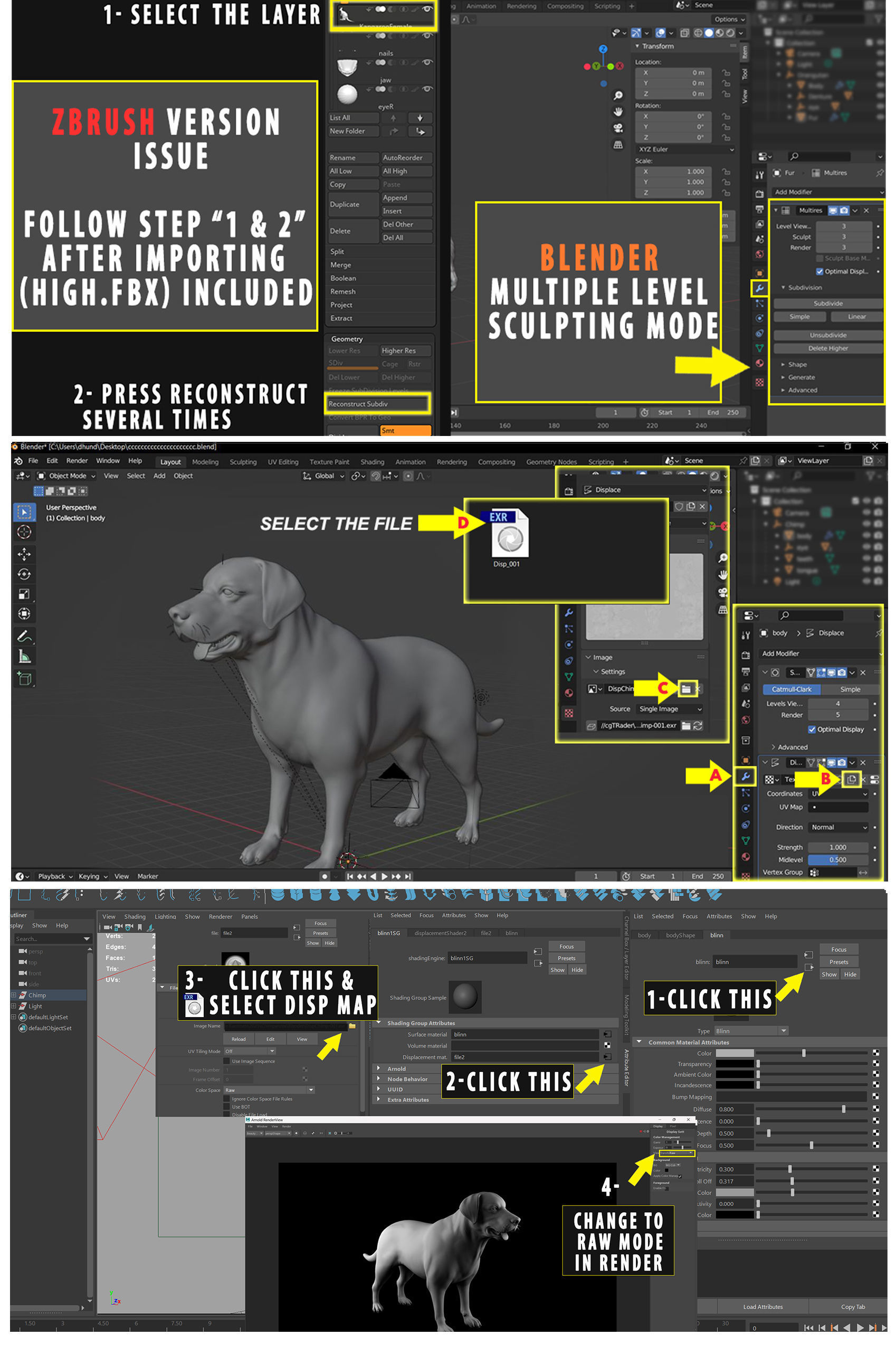Click grey Color swatch in Common Material Attributes

click(734, 1053)
